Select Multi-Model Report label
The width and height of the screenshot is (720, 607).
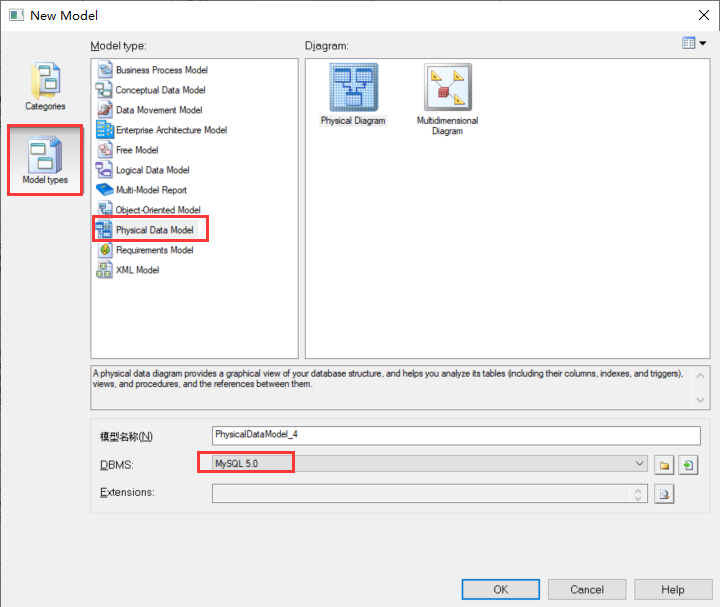[x=151, y=190]
